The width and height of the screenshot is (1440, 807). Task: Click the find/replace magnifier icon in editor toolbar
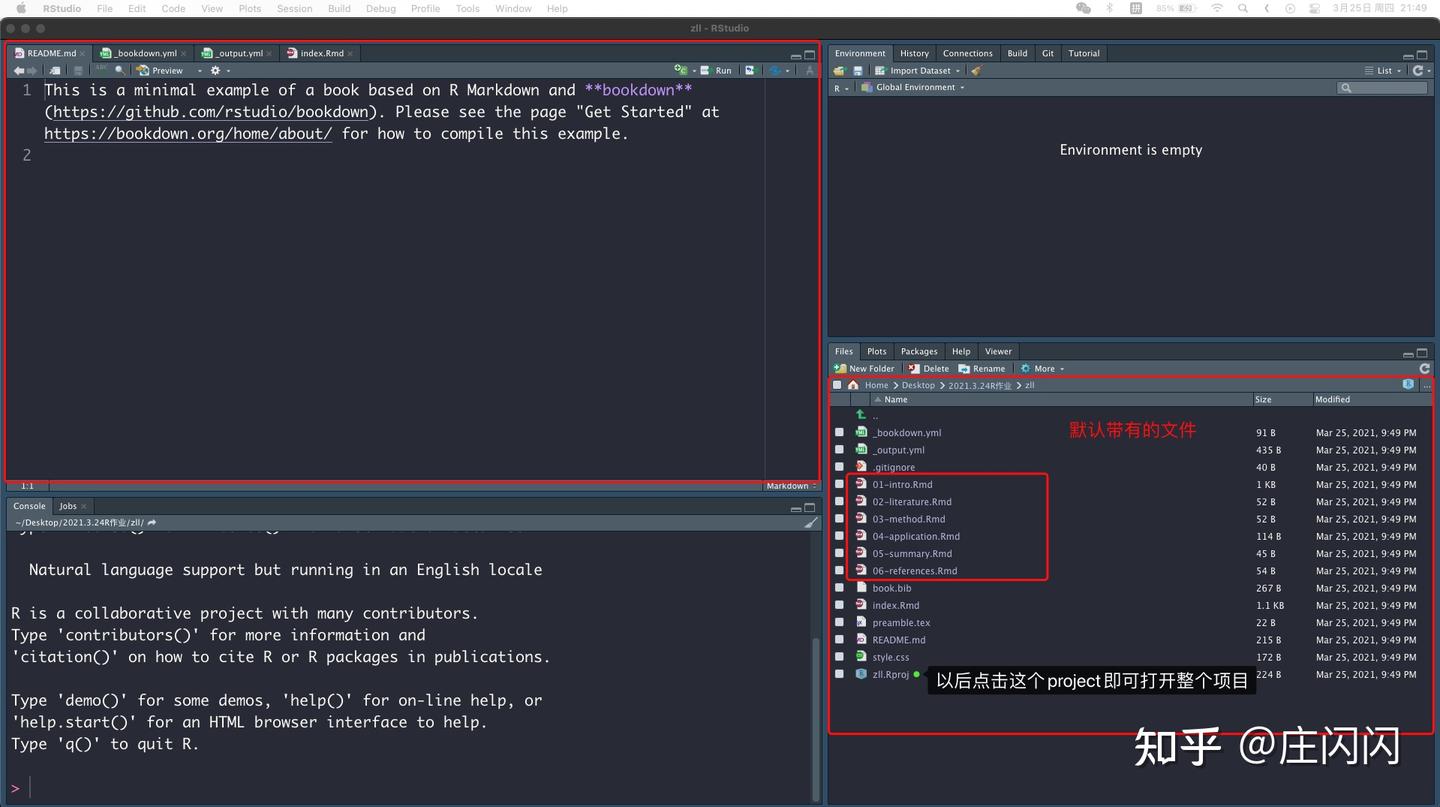[x=120, y=70]
